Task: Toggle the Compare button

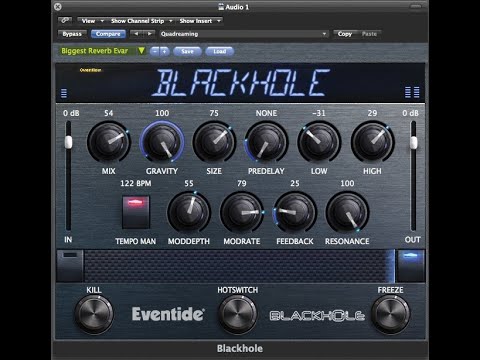Action: coord(108,34)
